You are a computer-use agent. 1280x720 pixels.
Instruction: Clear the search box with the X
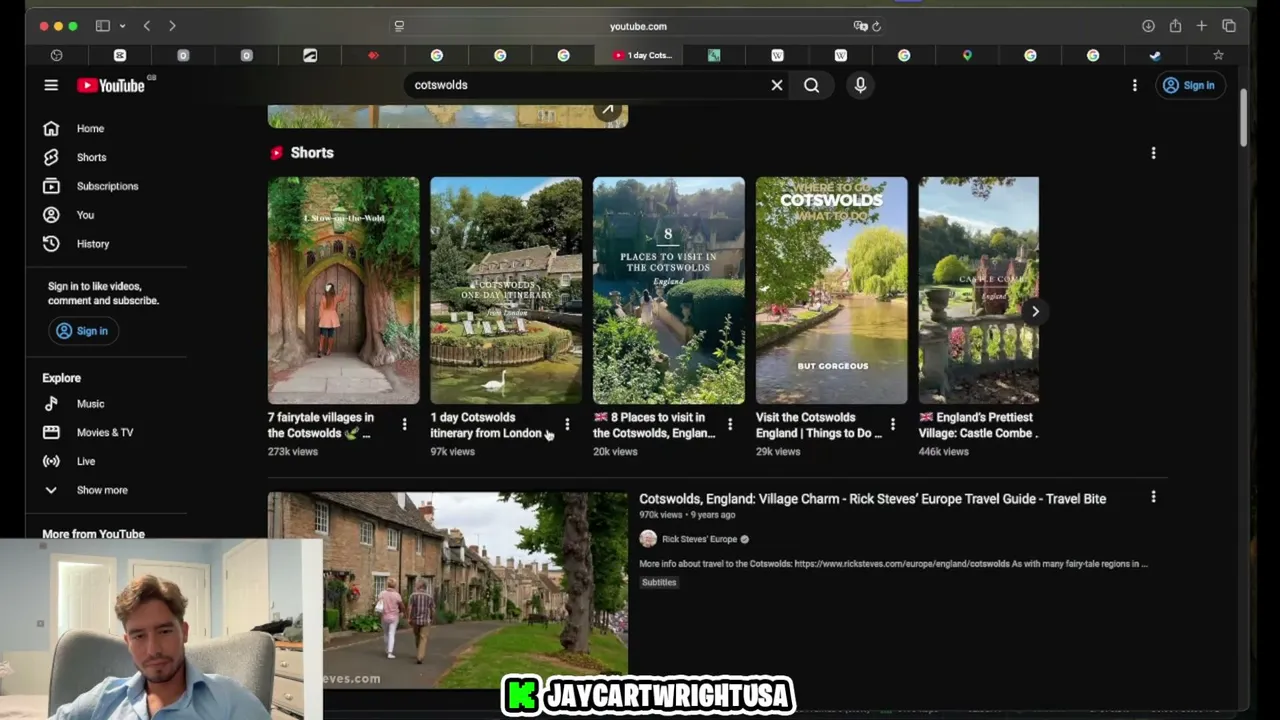click(777, 85)
